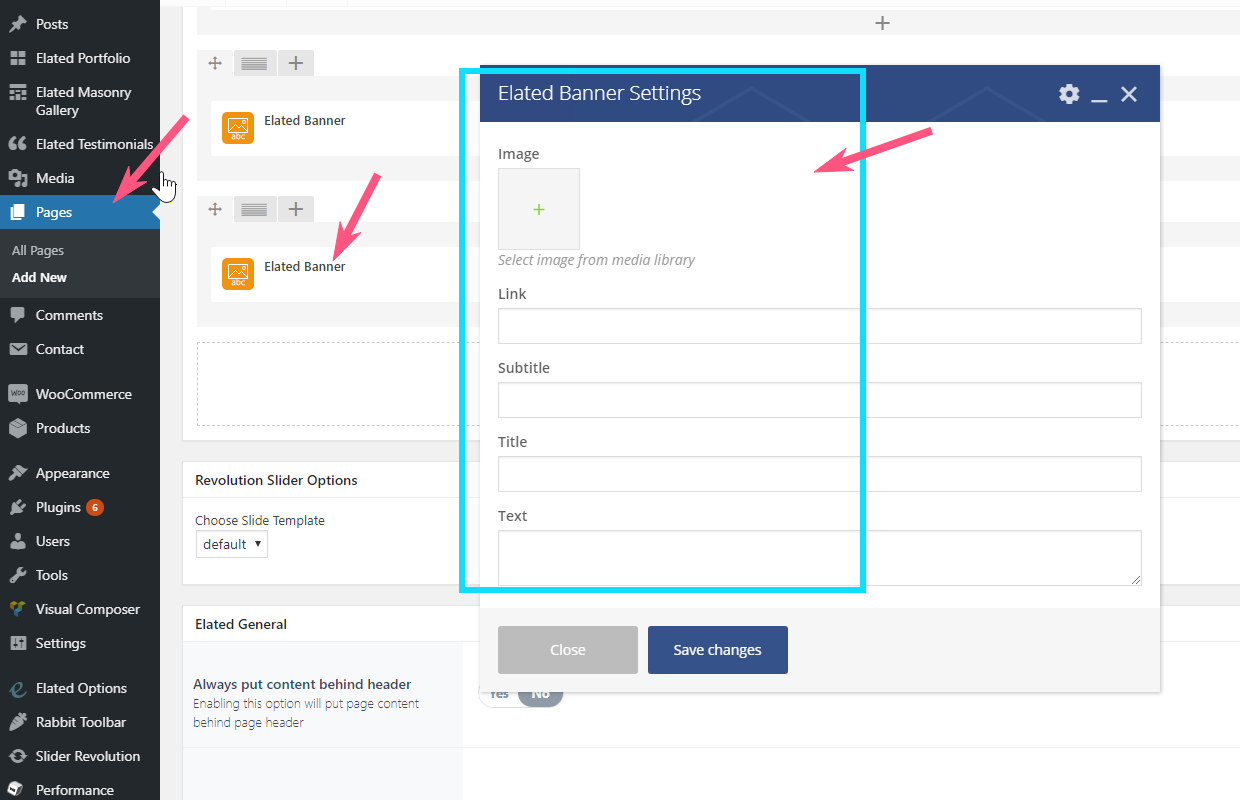Screen dimensions: 1240x800
Task: Click Revolution Slider Options heading
Action: pyautogui.click(x=276, y=480)
